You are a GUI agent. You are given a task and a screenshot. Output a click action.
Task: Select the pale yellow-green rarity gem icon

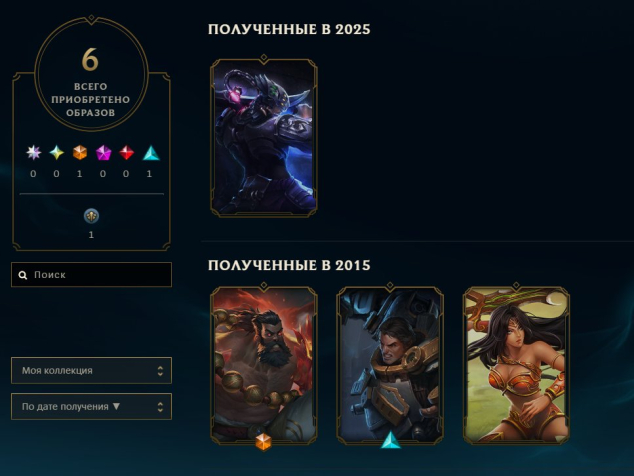point(57,152)
